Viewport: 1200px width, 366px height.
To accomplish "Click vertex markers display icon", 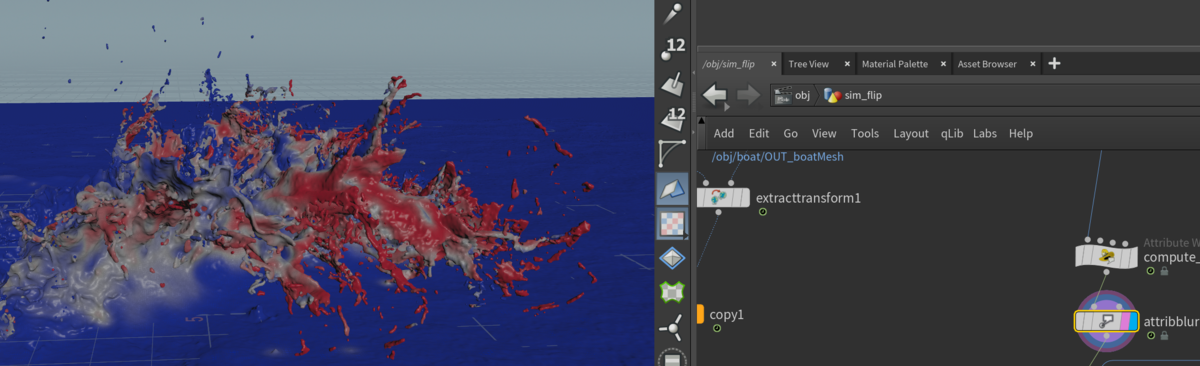I will [x=673, y=326].
